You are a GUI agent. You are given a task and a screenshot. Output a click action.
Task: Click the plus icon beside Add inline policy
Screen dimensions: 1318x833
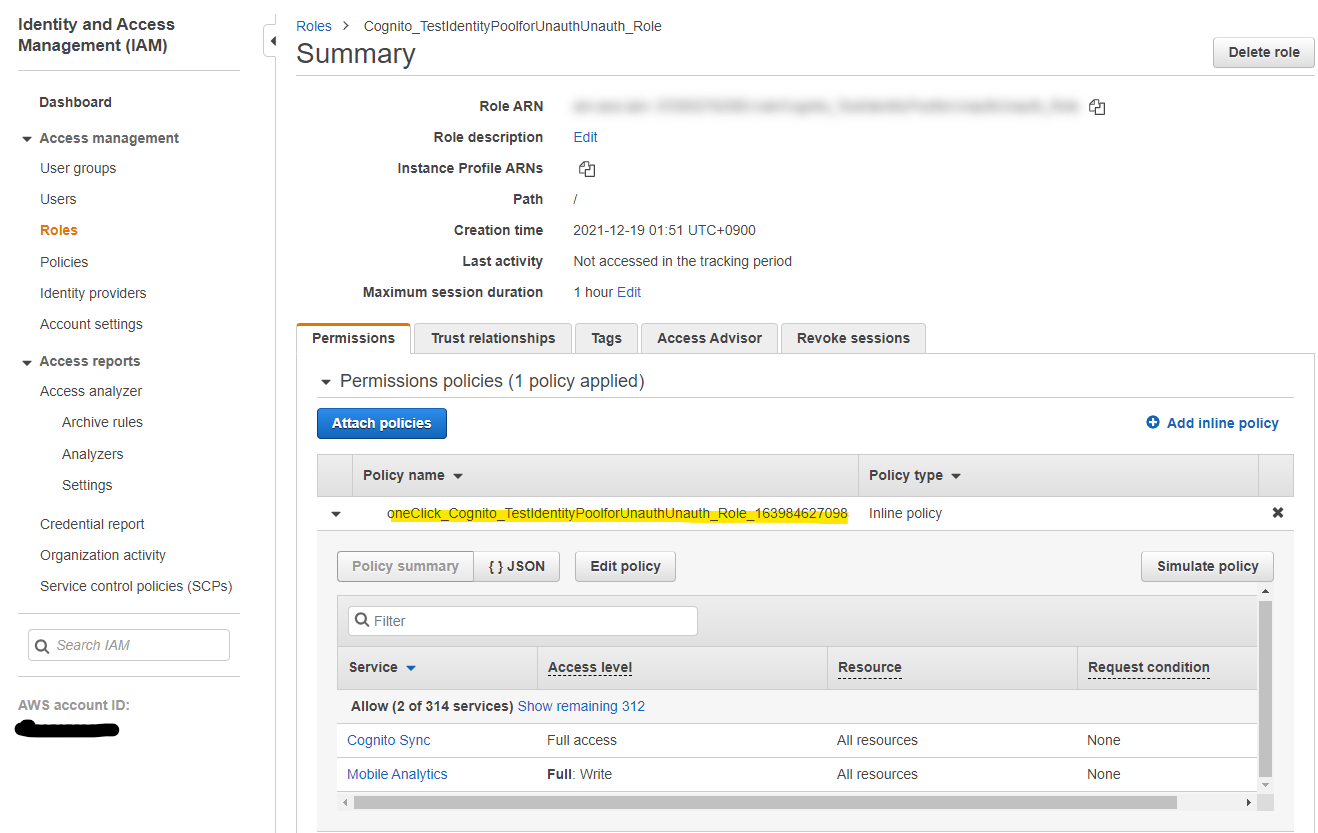point(1153,423)
